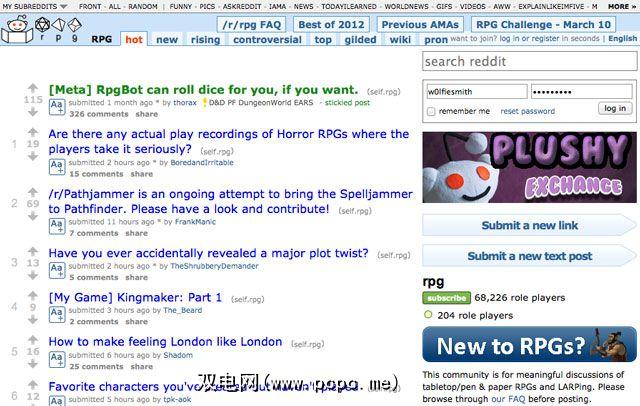Switch to the controversial tab
Image resolution: width=640 pixels, height=406 pixels.
[267, 40]
